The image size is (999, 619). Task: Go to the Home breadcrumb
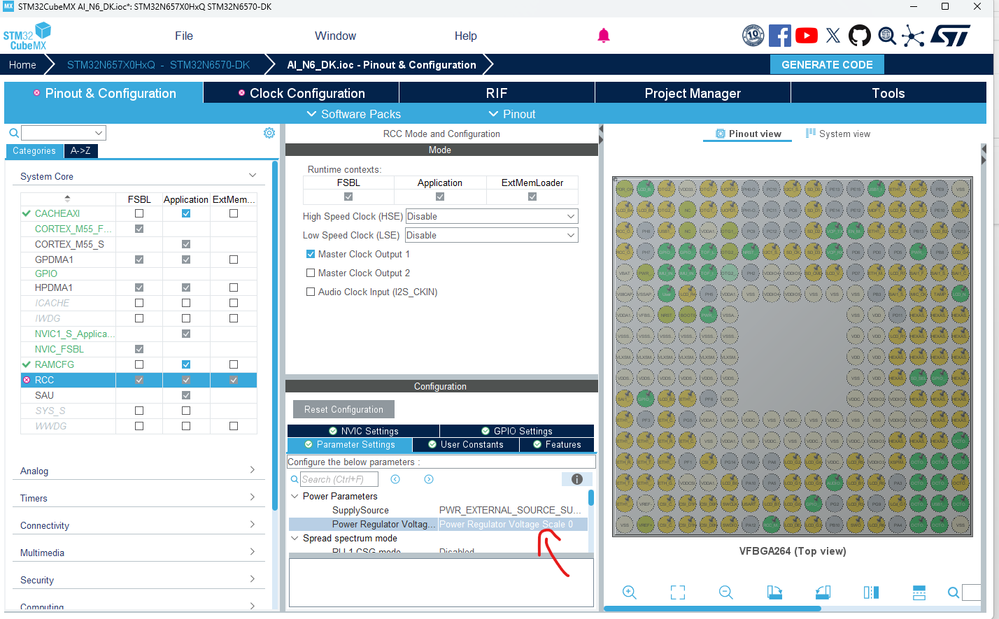(22, 65)
